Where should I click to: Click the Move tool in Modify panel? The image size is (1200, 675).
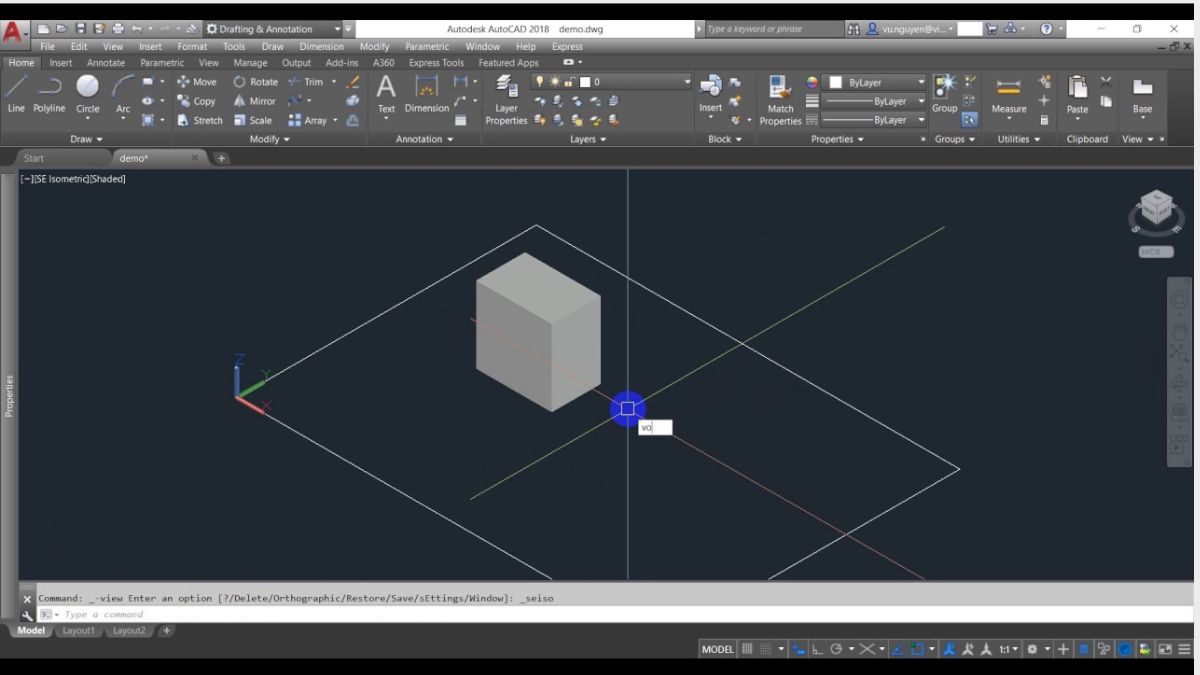pos(196,82)
